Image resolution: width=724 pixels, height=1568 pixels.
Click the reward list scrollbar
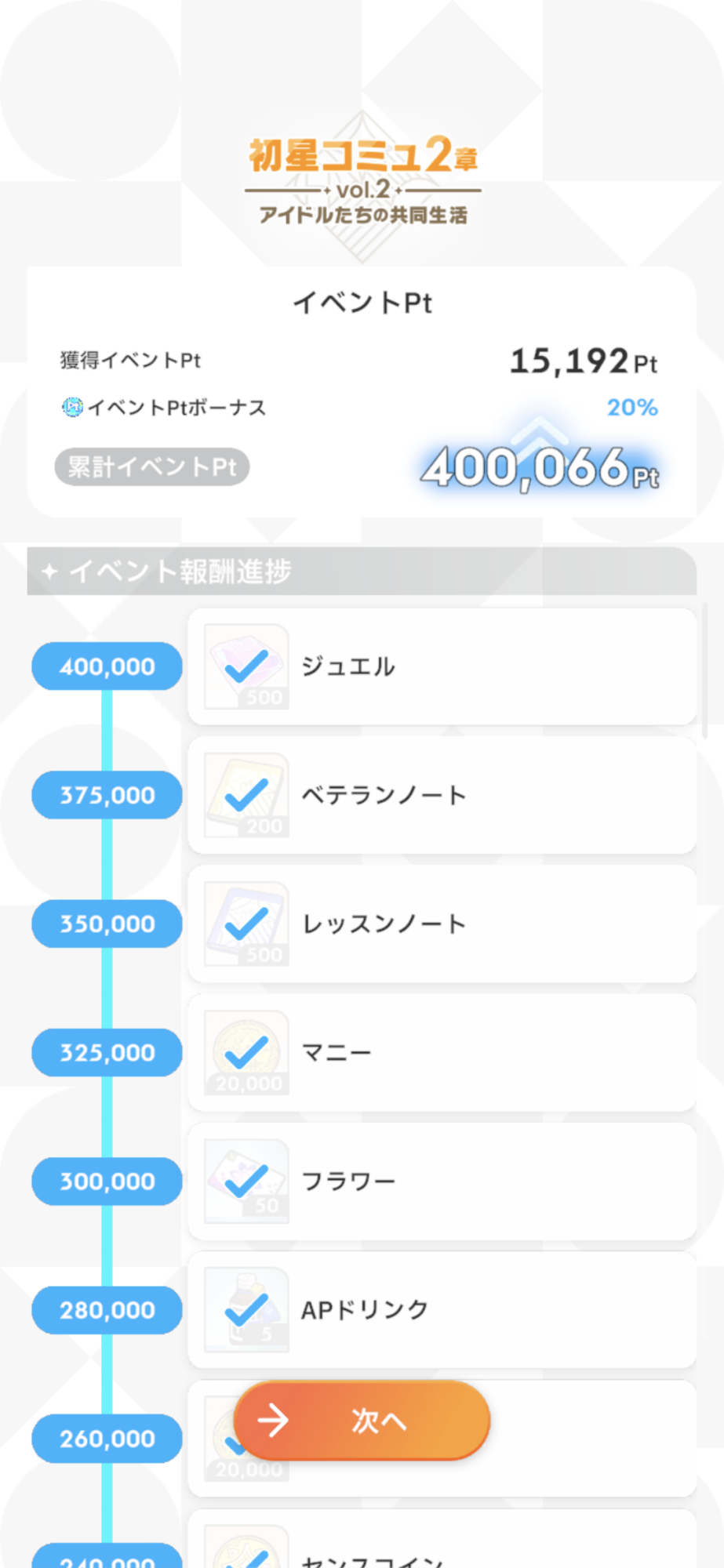click(x=704, y=671)
